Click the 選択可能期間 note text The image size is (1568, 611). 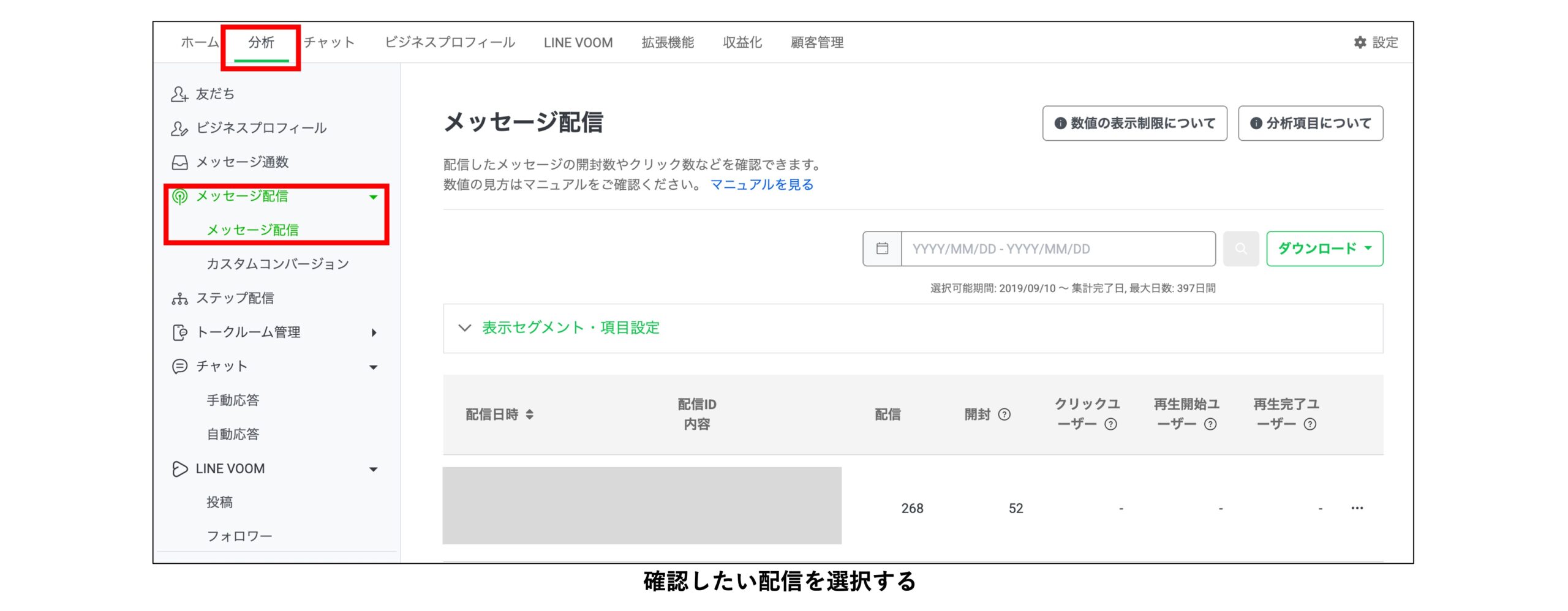(1072, 288)
